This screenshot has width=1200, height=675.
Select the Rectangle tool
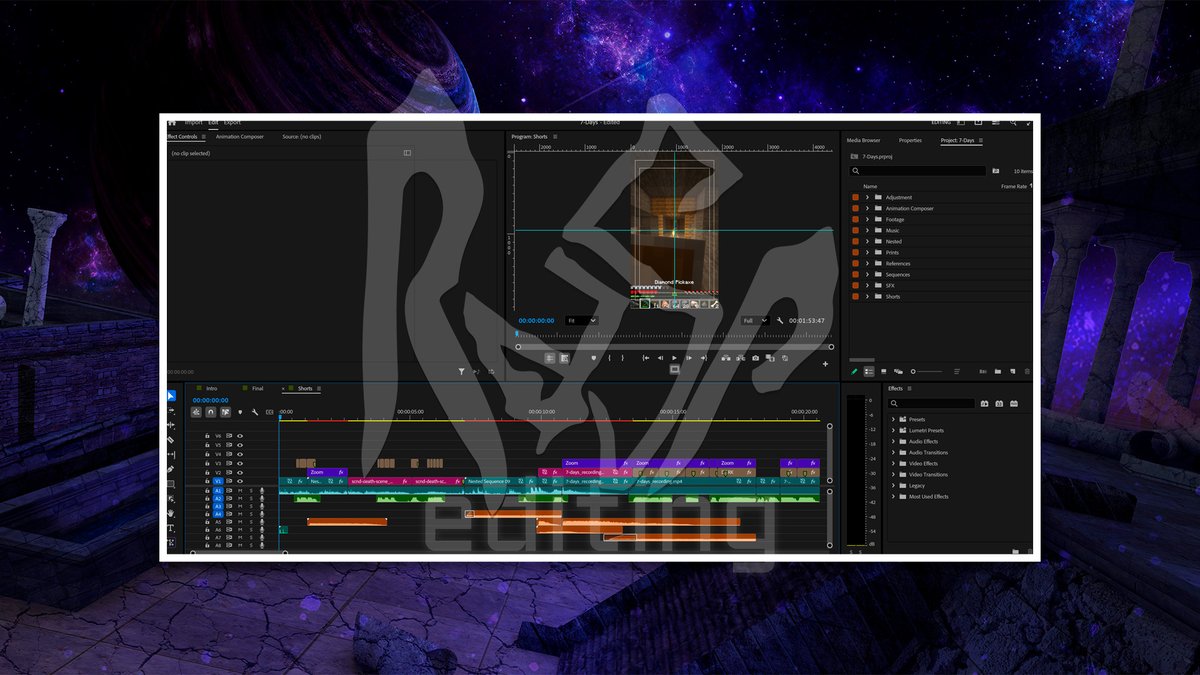171,484
